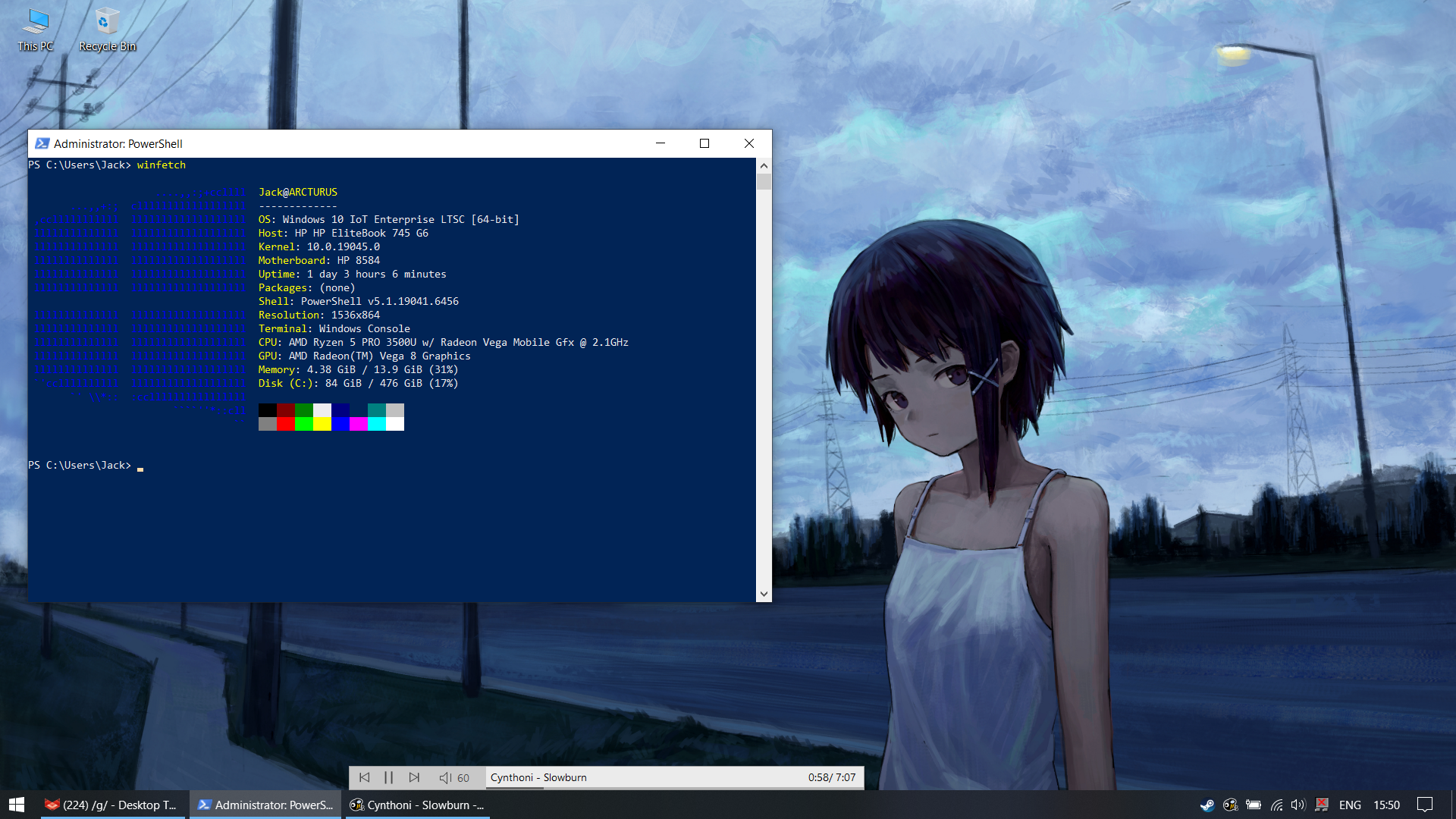Image resolution: width=1456 pixels, height=819 pixels.
Task: Mute the player volume speaker icon
Action: point(445,777)
